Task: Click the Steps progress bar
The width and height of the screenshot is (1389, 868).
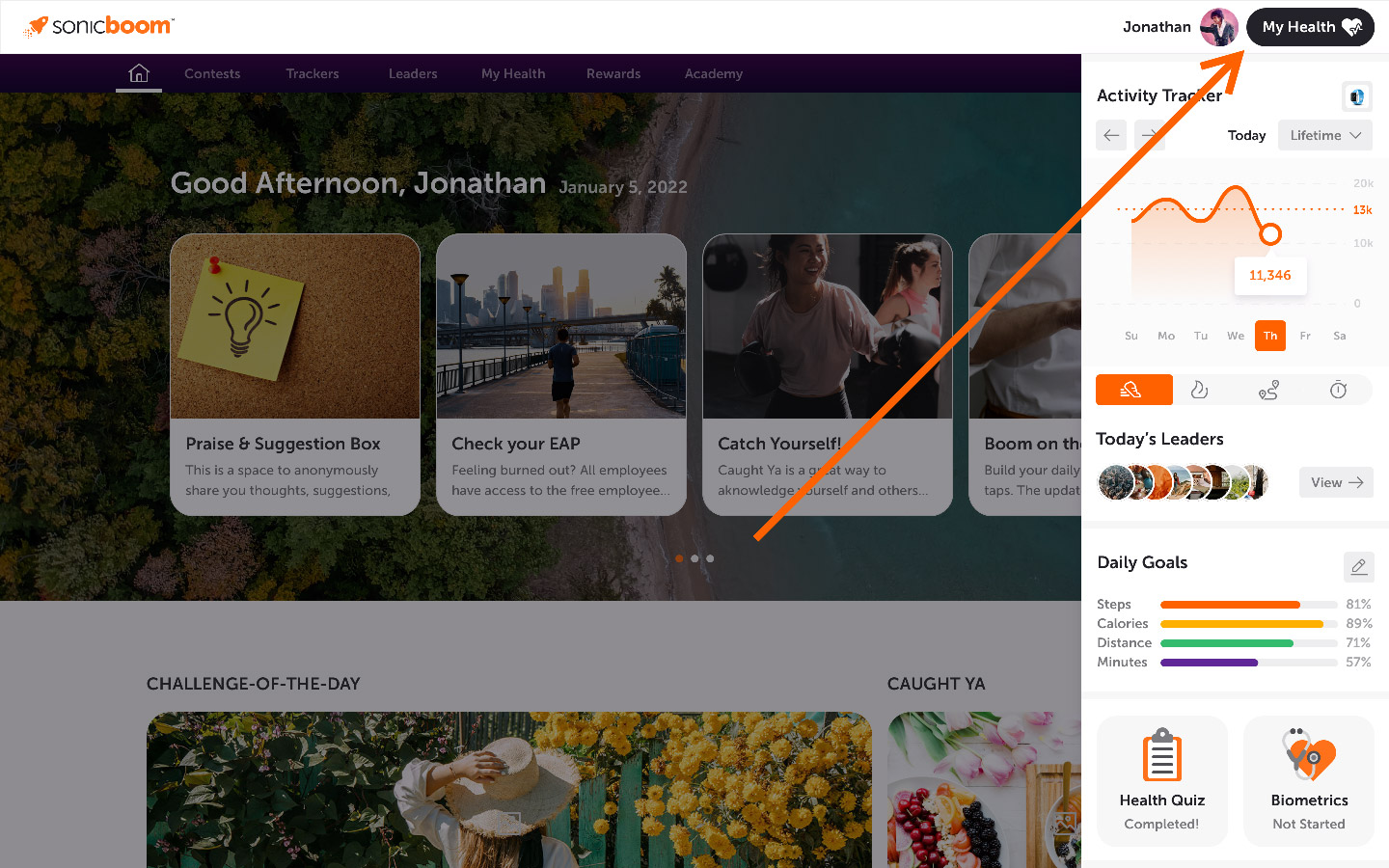Action: pyautogui.click(x=1249, y=605)
